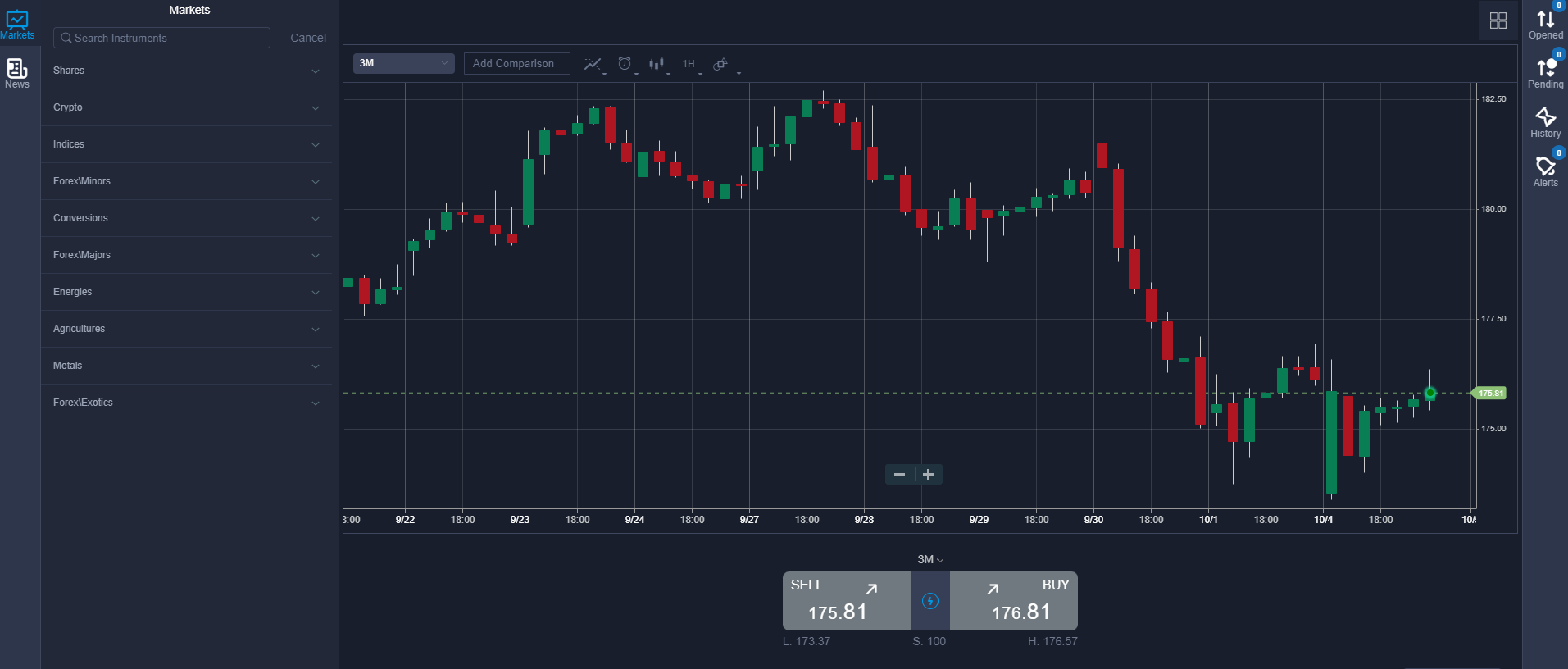1568x669 pixels.
Task: Click the 175.00 price axis label
Action: click(1493, 429)
